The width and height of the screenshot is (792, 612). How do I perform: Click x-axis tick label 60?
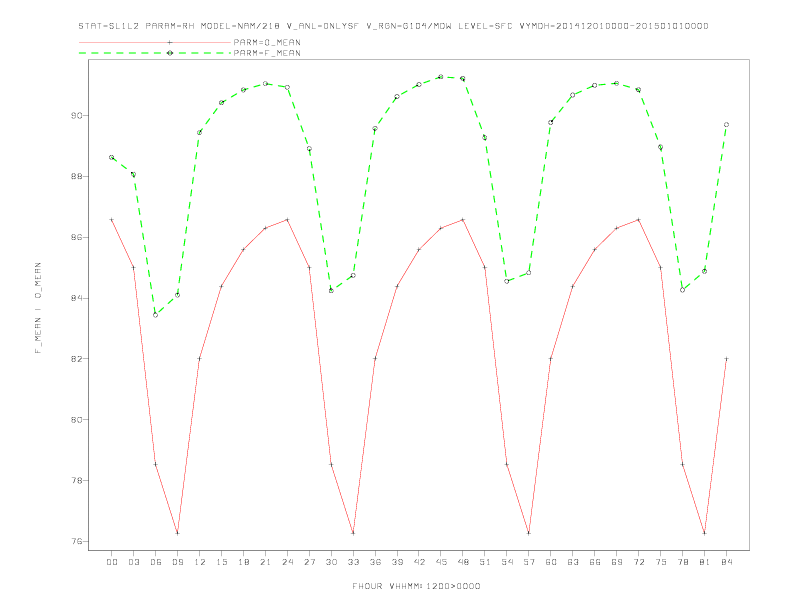(551, 562)
